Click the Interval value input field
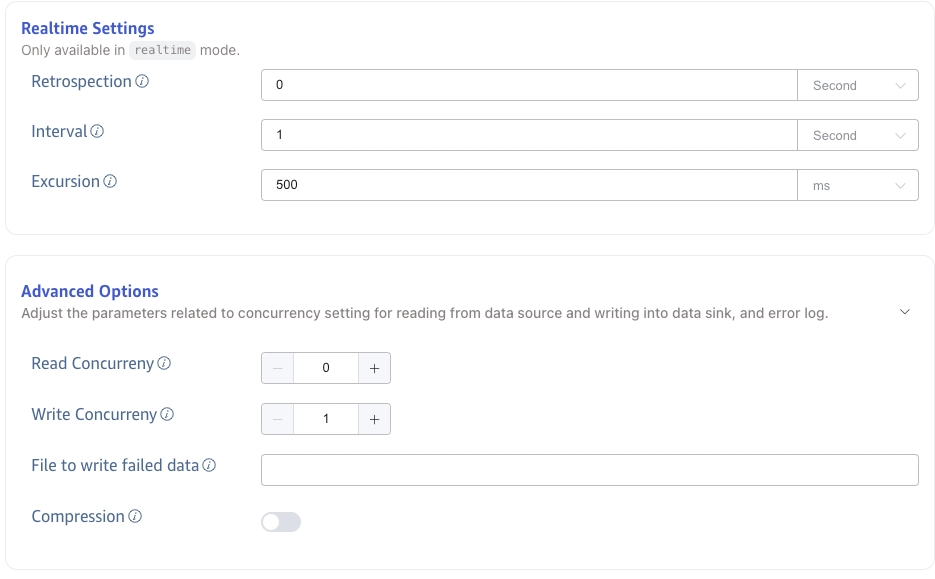 click(528, 135)
